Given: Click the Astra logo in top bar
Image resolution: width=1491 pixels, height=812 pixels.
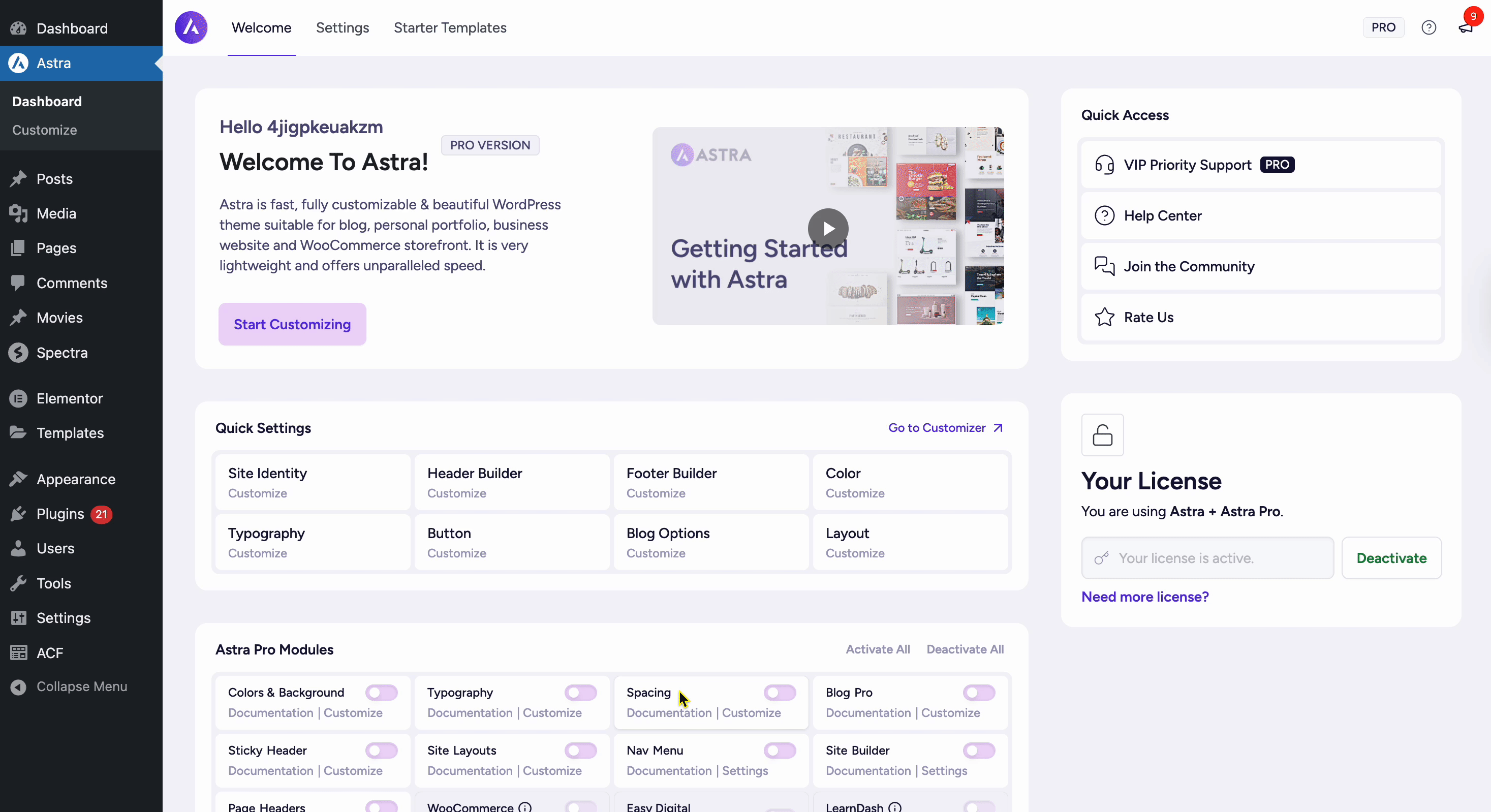Looking at the screenshot, I should pyautogui.click(x=191, y=27).
